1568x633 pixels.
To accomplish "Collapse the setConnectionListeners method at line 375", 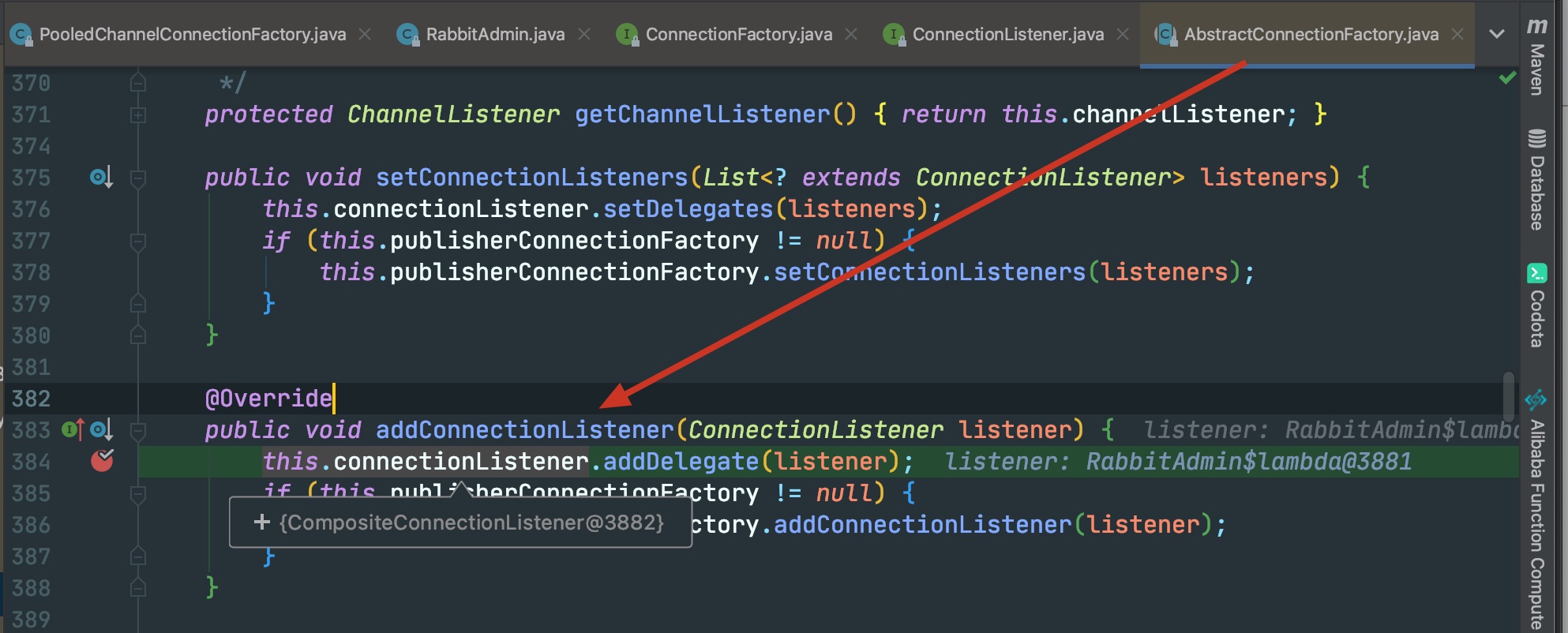I will pos(137,178).
